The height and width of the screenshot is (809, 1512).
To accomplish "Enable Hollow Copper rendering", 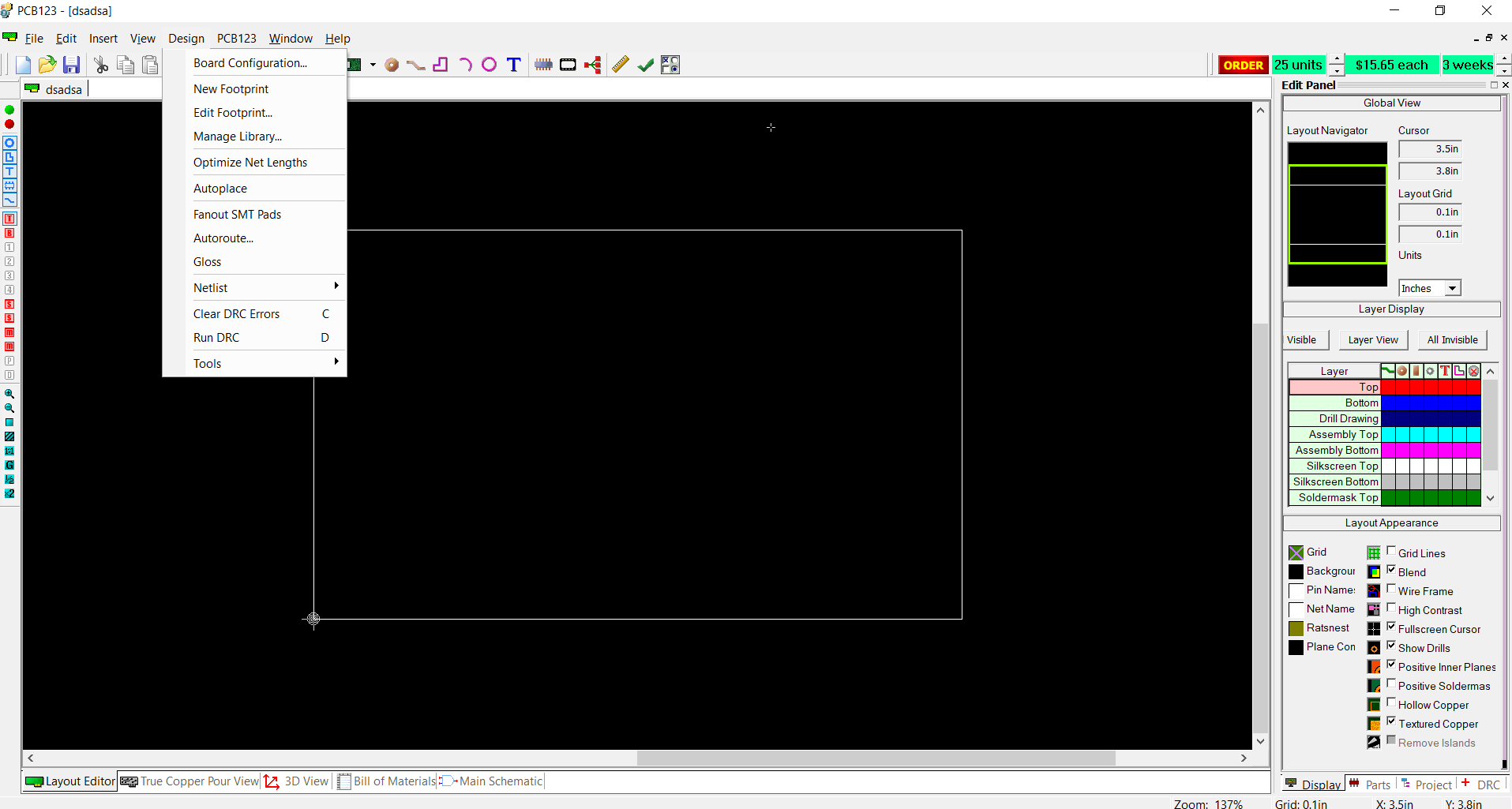I will point(1390,703).
